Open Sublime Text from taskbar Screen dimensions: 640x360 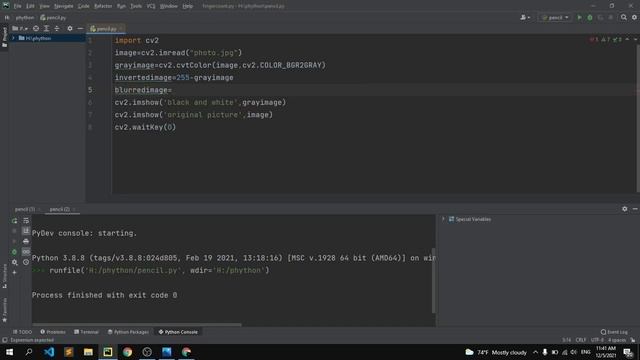click(x=69, y=352)
